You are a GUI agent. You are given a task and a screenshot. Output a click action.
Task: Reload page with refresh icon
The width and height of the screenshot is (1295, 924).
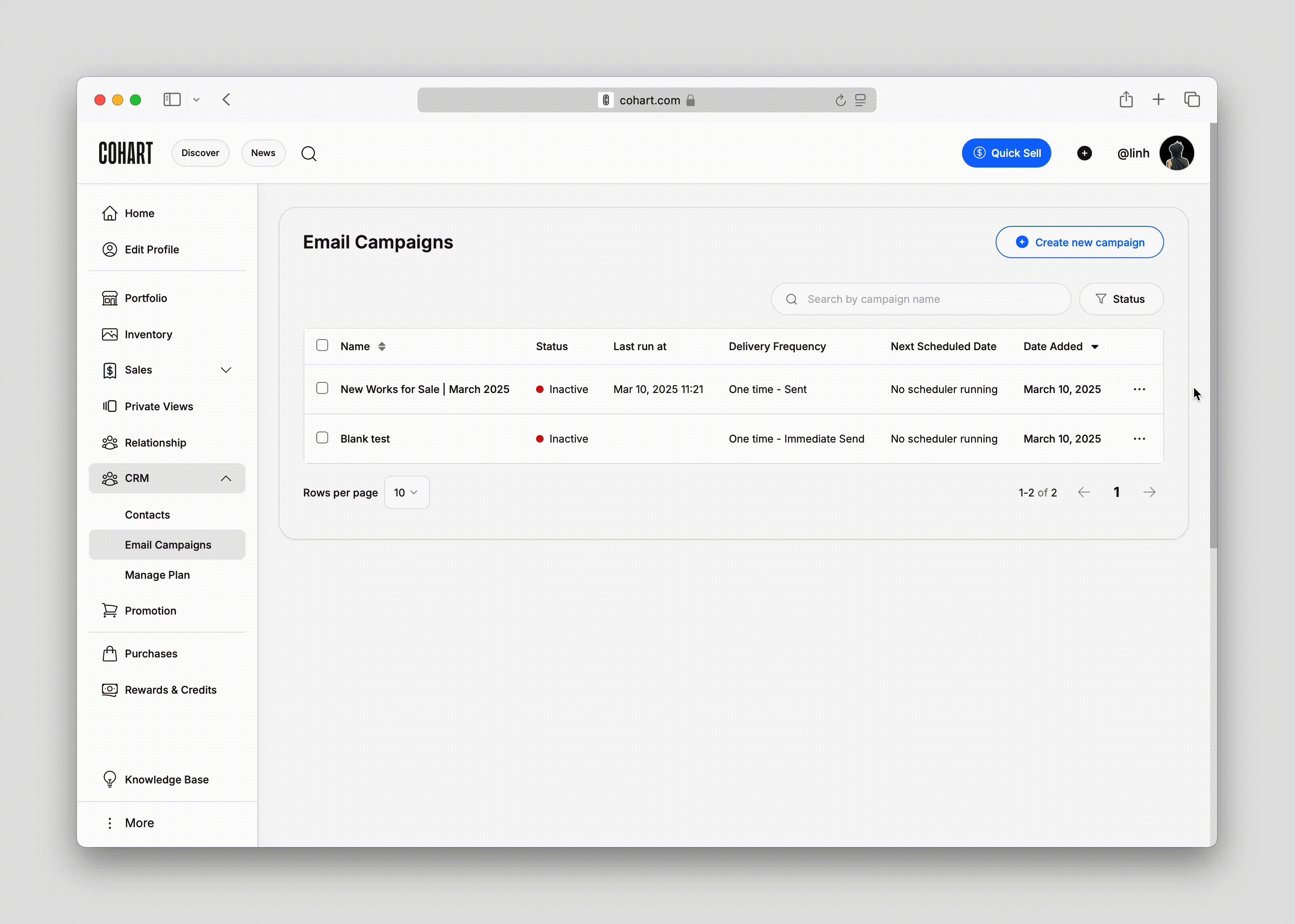839,101
